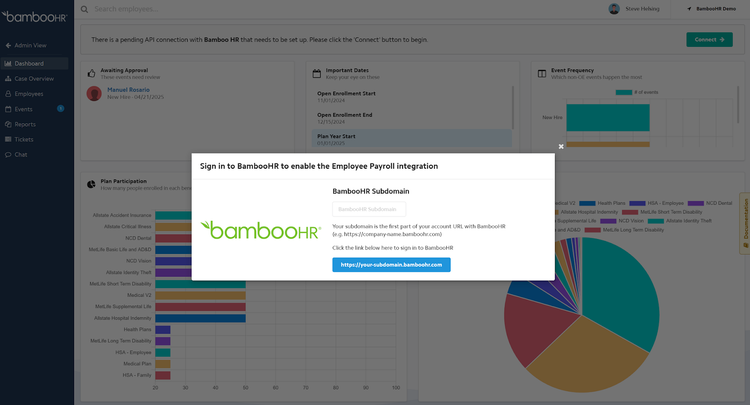Toggle the MetLife Long Term Disability legend swatch
Viewport: 750px width, 405px height.
coord(593,230)
